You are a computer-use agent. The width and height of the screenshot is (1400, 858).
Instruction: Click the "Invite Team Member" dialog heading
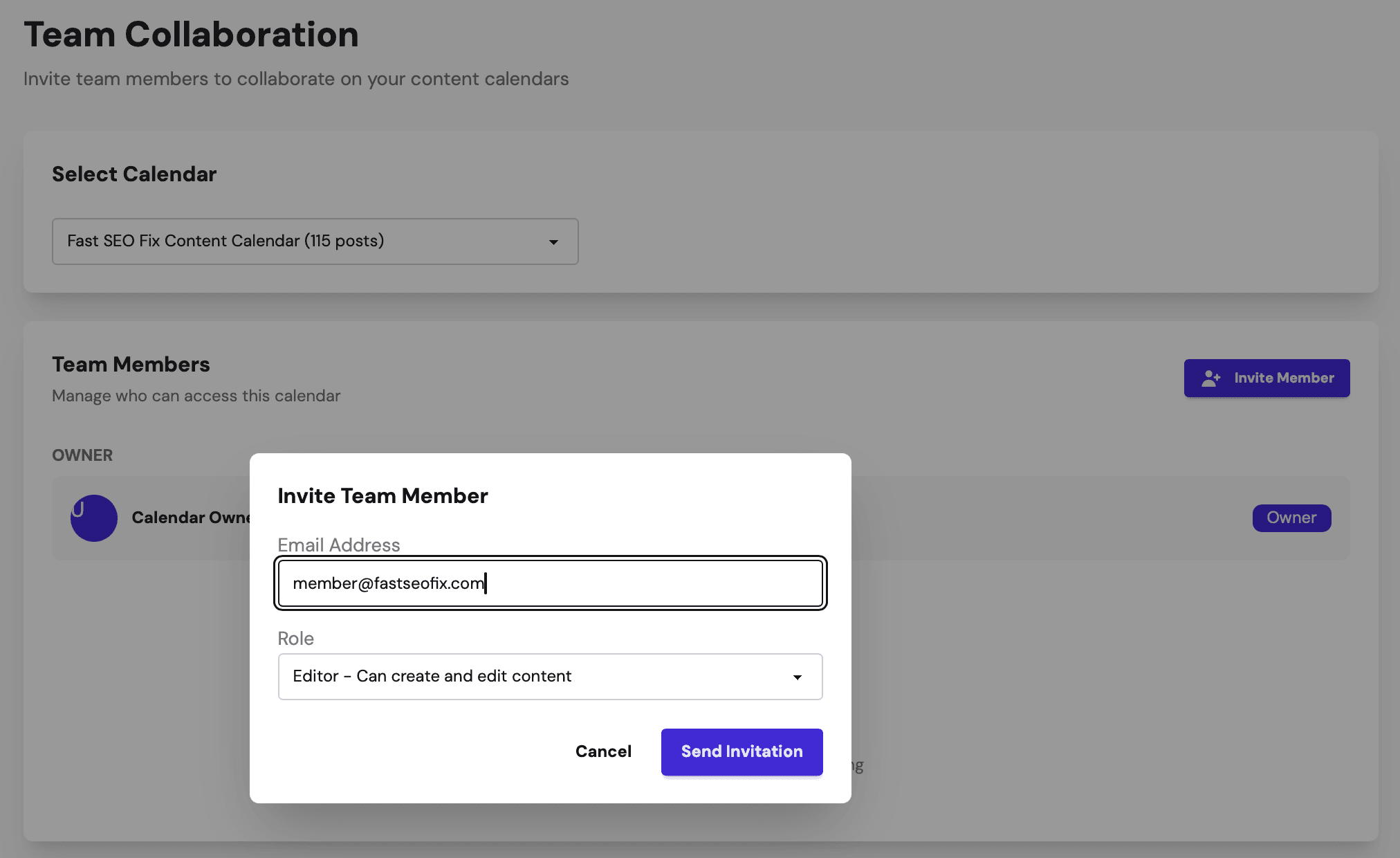(383, 495)
